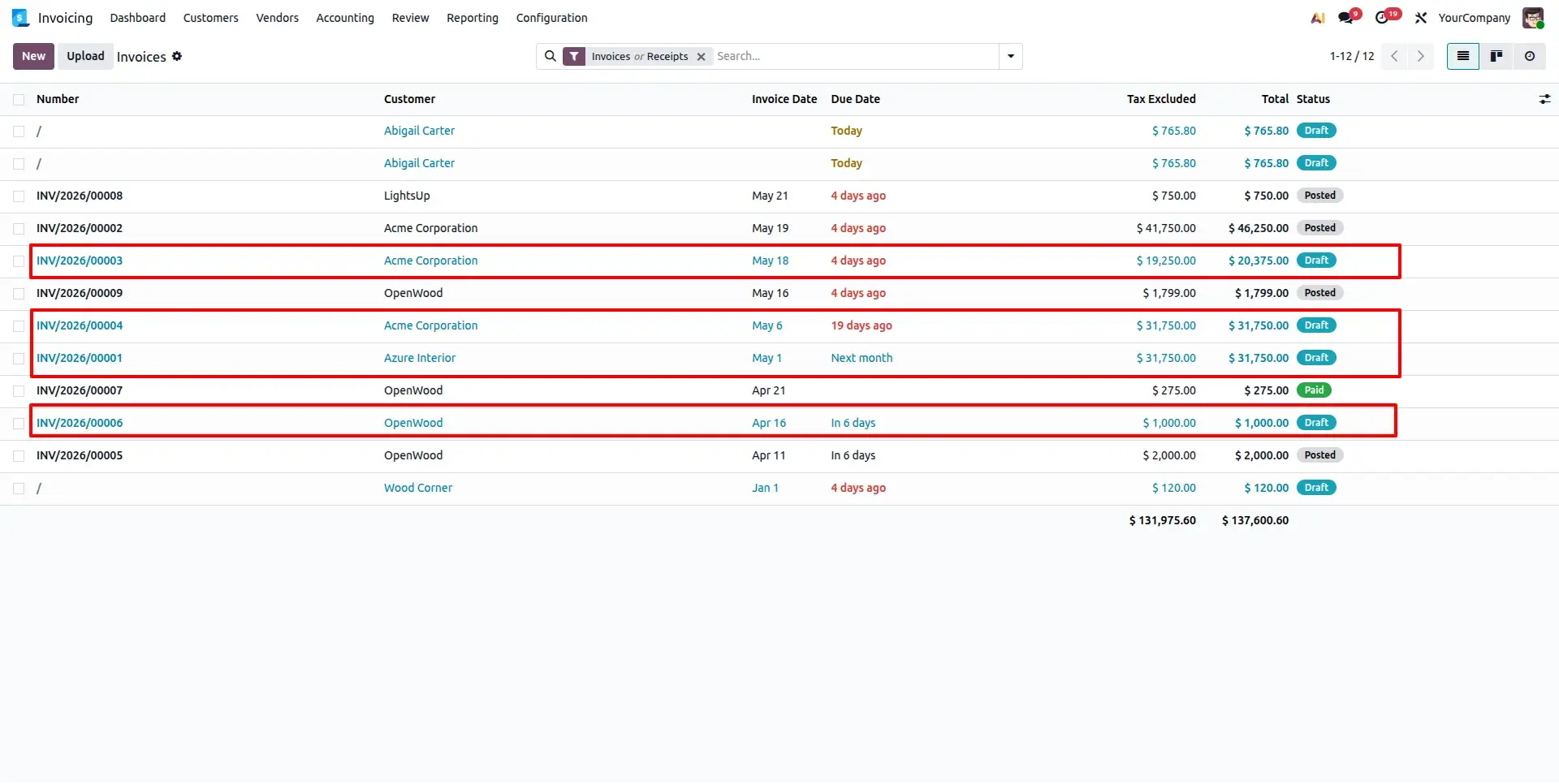Open the Invoicing app home icon
Image resolution: width=1559 pixels, height=784 pixels.
point(20,18)
